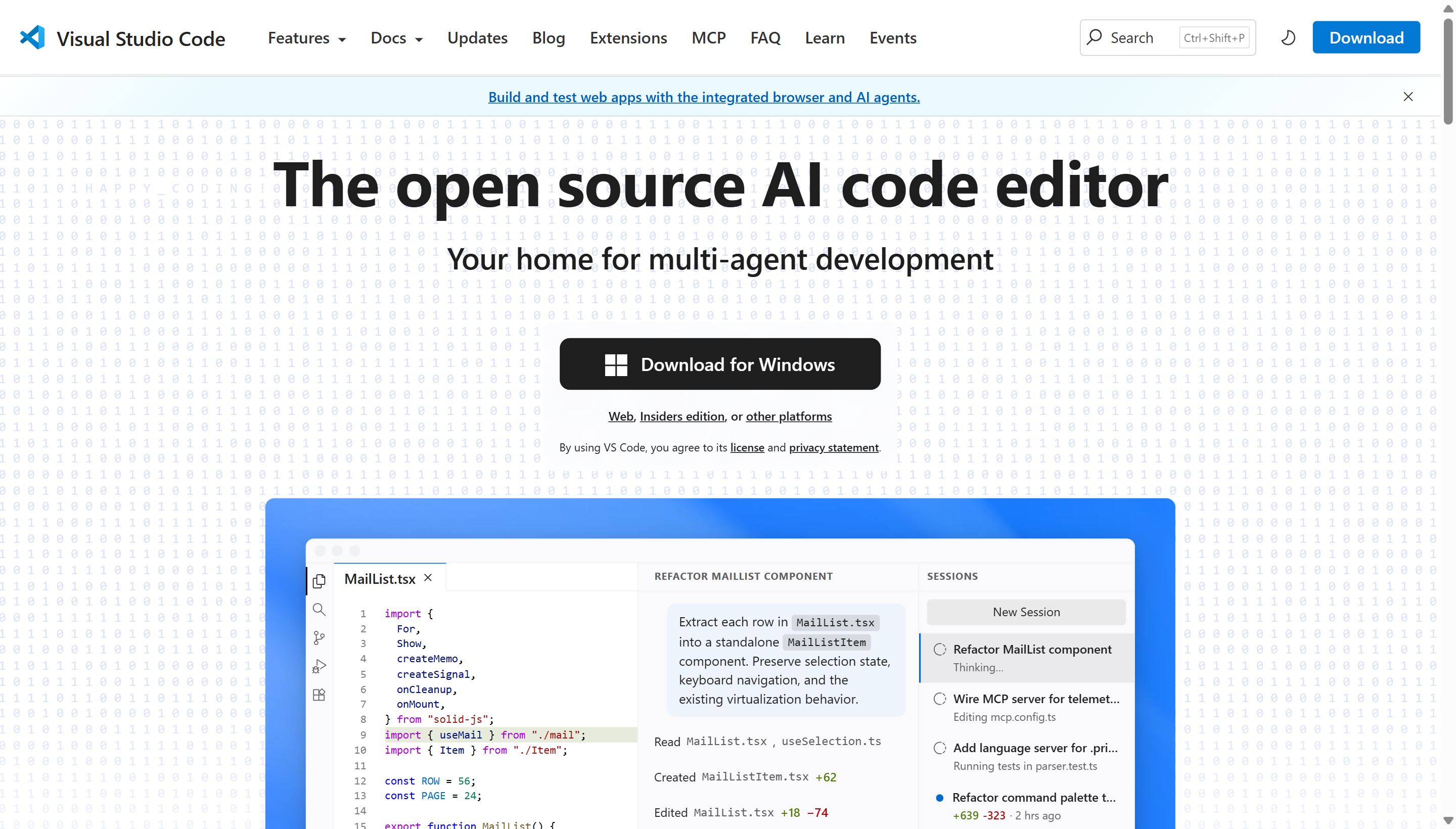Select the Run and Debug icon
The height and width of the screenshot is (829, 1456).
click(x=319, y=666)
